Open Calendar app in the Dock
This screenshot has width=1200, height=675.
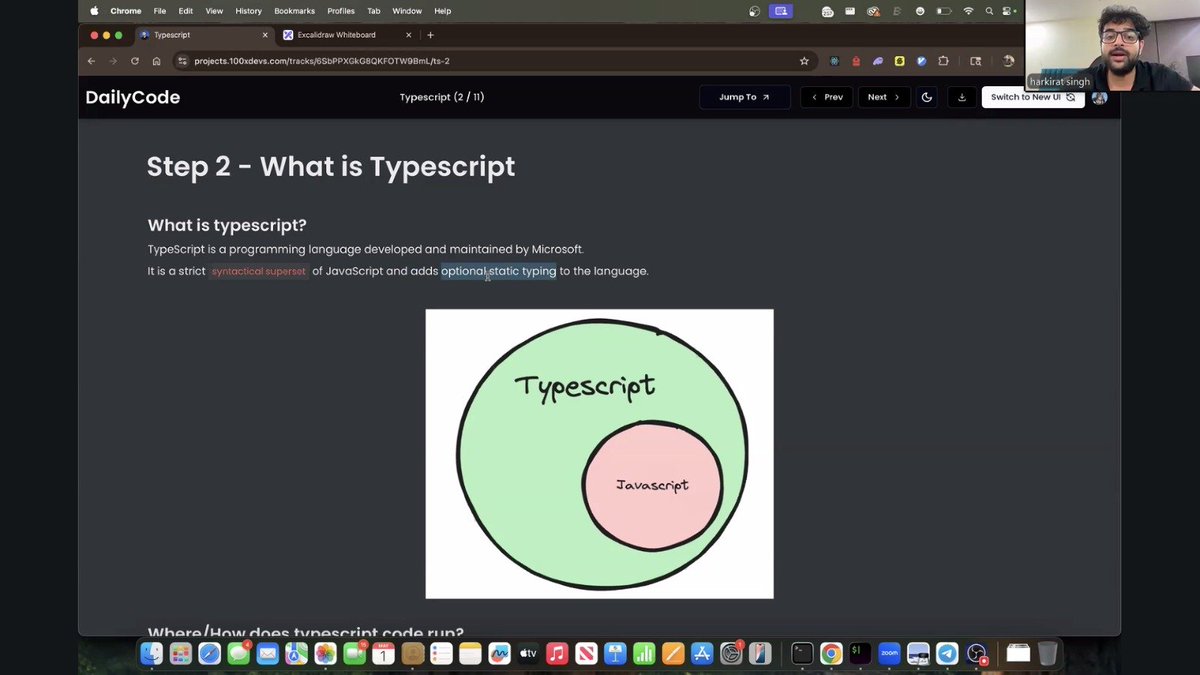pos(384,653)
